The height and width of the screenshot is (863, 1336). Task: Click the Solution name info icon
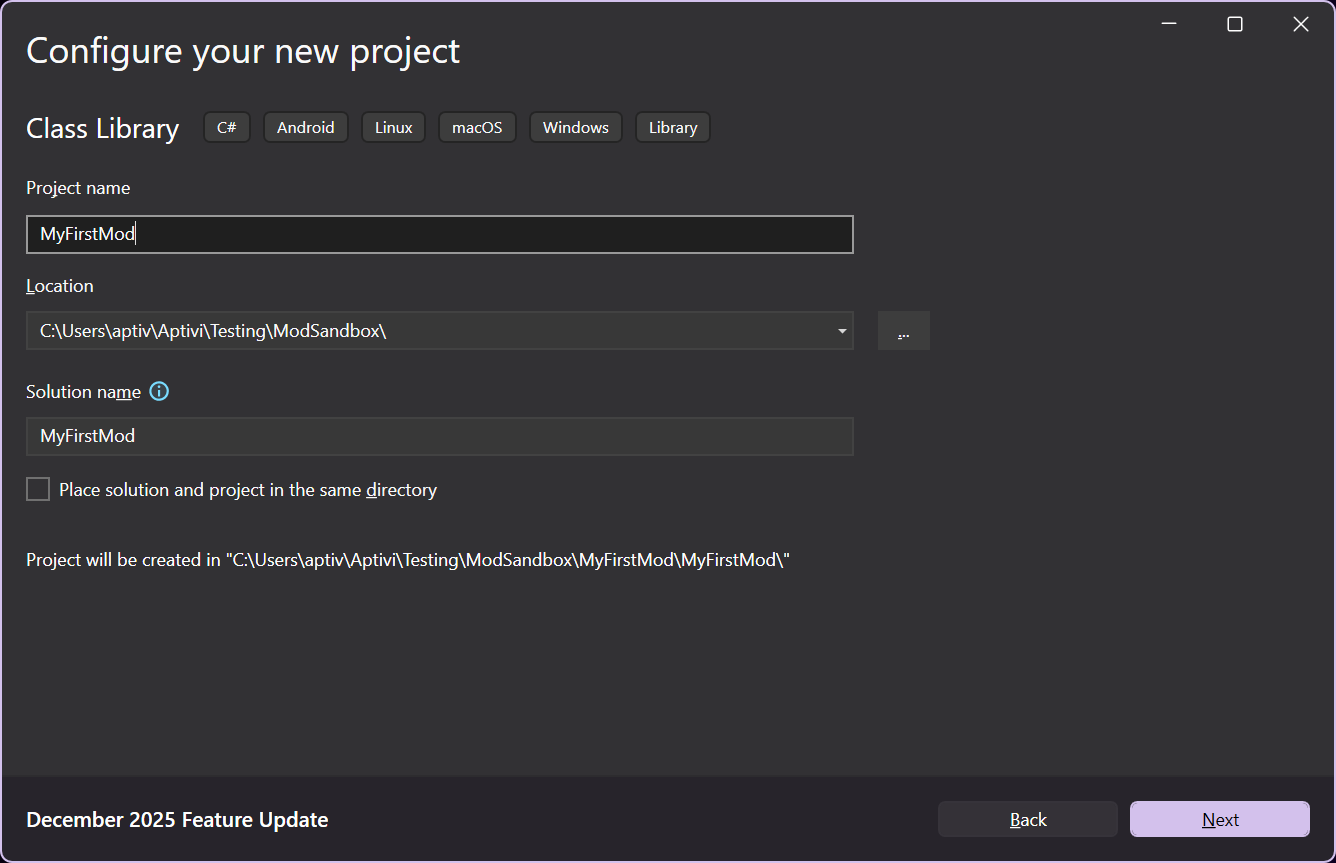point(159,392)
